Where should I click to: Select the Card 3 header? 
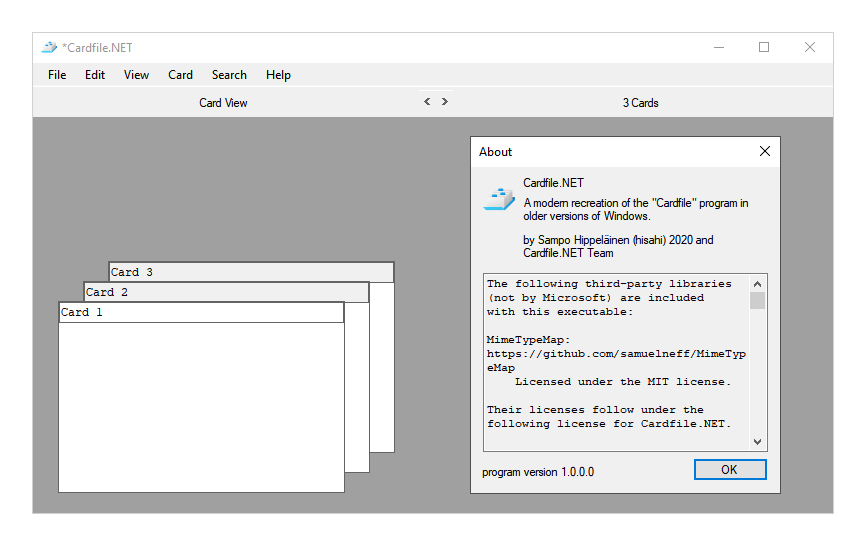pyautogui.click(x=251, y=272)
